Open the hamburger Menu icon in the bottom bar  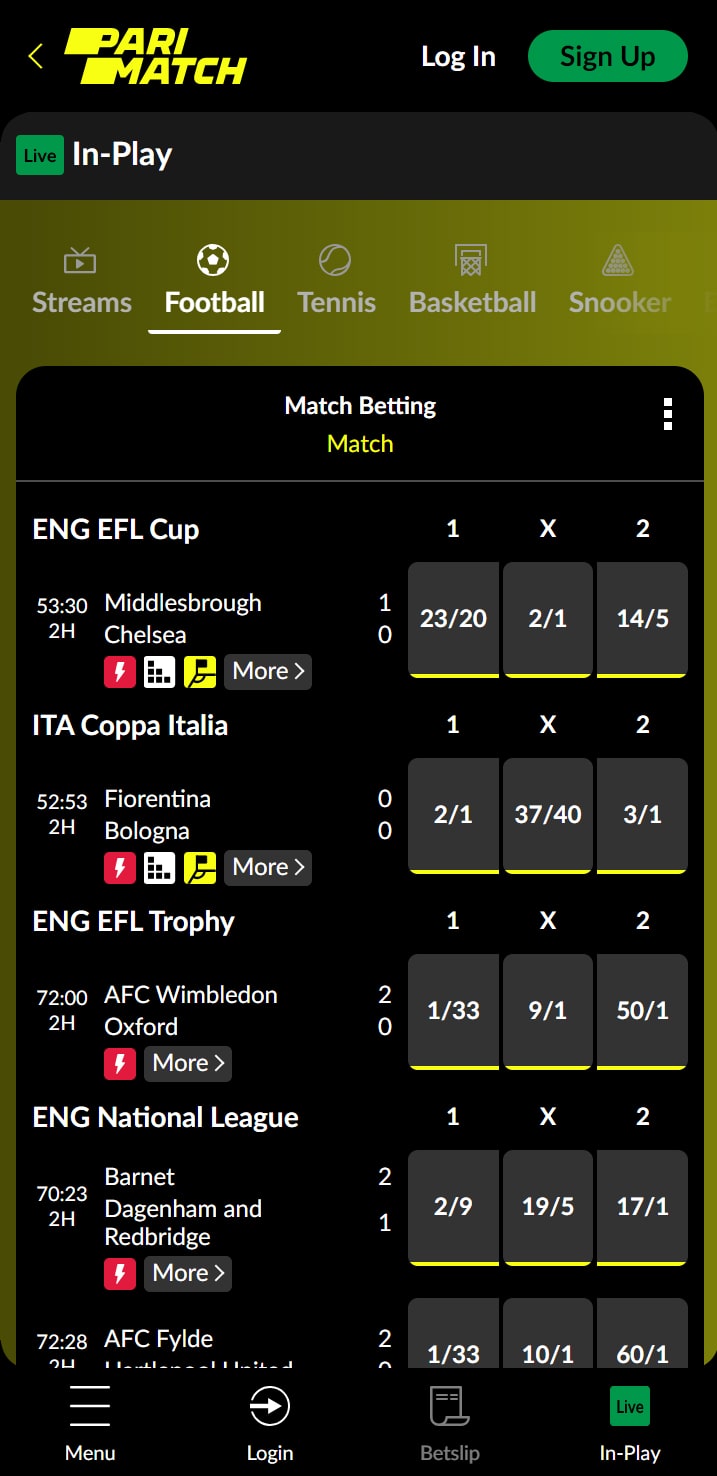(x=90, y=1407)
